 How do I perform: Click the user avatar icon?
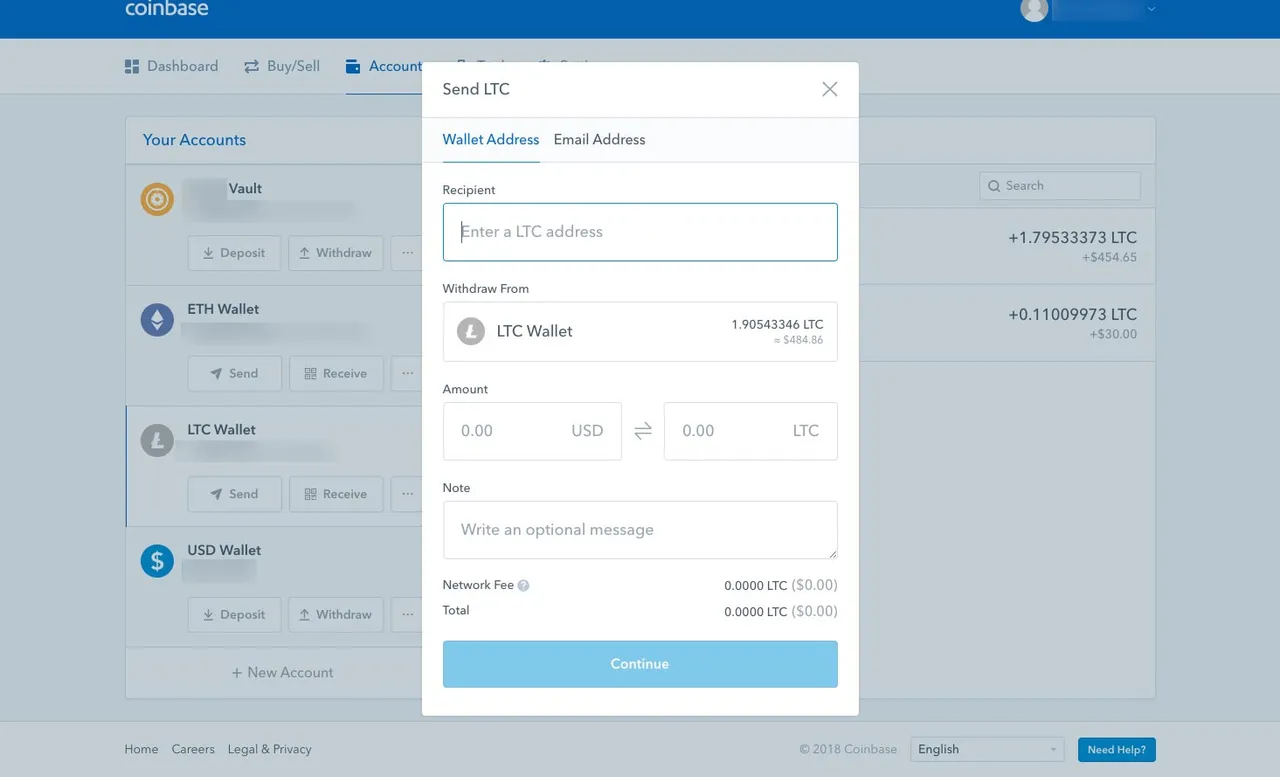[1034, 9]
